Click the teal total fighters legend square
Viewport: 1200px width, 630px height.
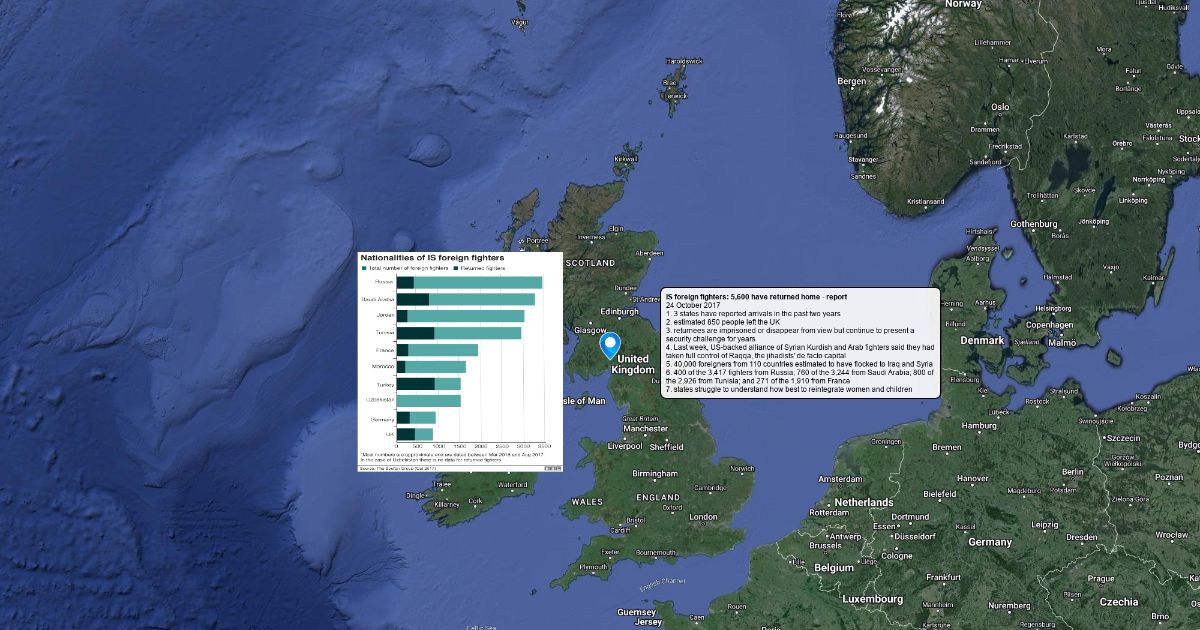364,269
